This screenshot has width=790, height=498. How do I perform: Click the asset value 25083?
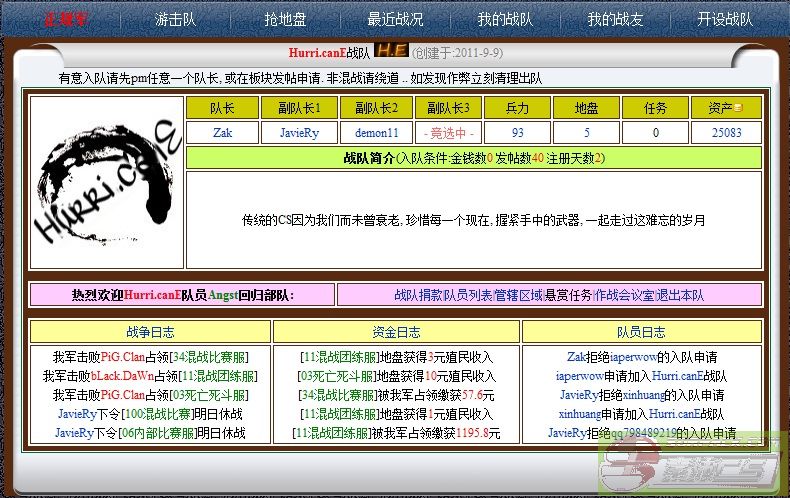726,133
